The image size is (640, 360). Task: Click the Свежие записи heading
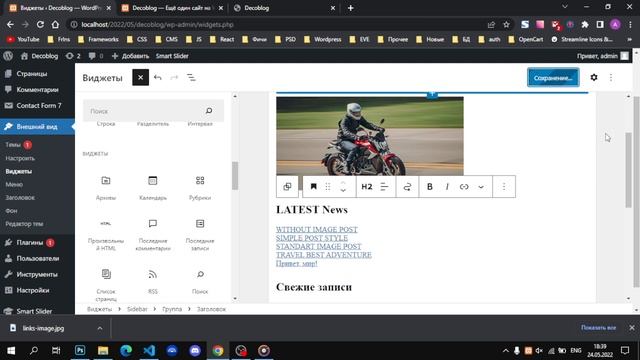314,287
